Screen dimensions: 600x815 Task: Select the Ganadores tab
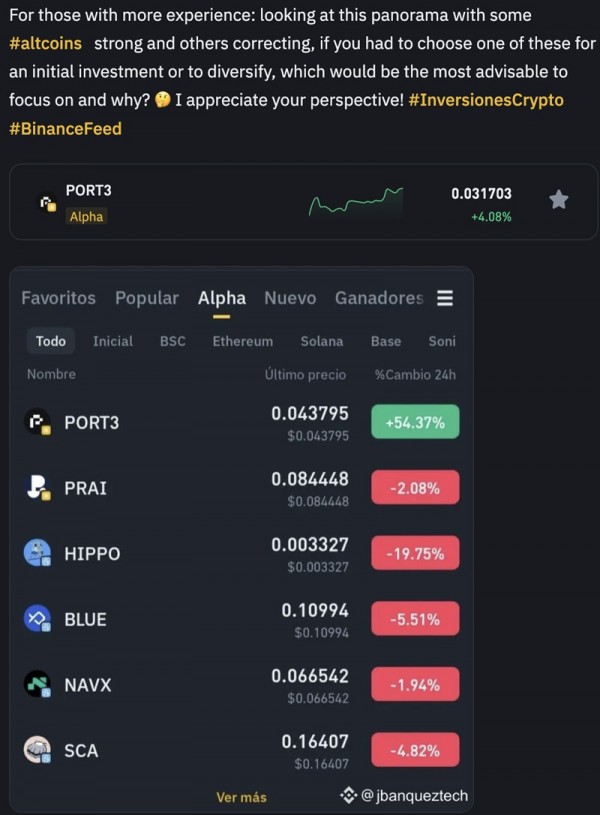pyautogui.click(x=379, y=298)
